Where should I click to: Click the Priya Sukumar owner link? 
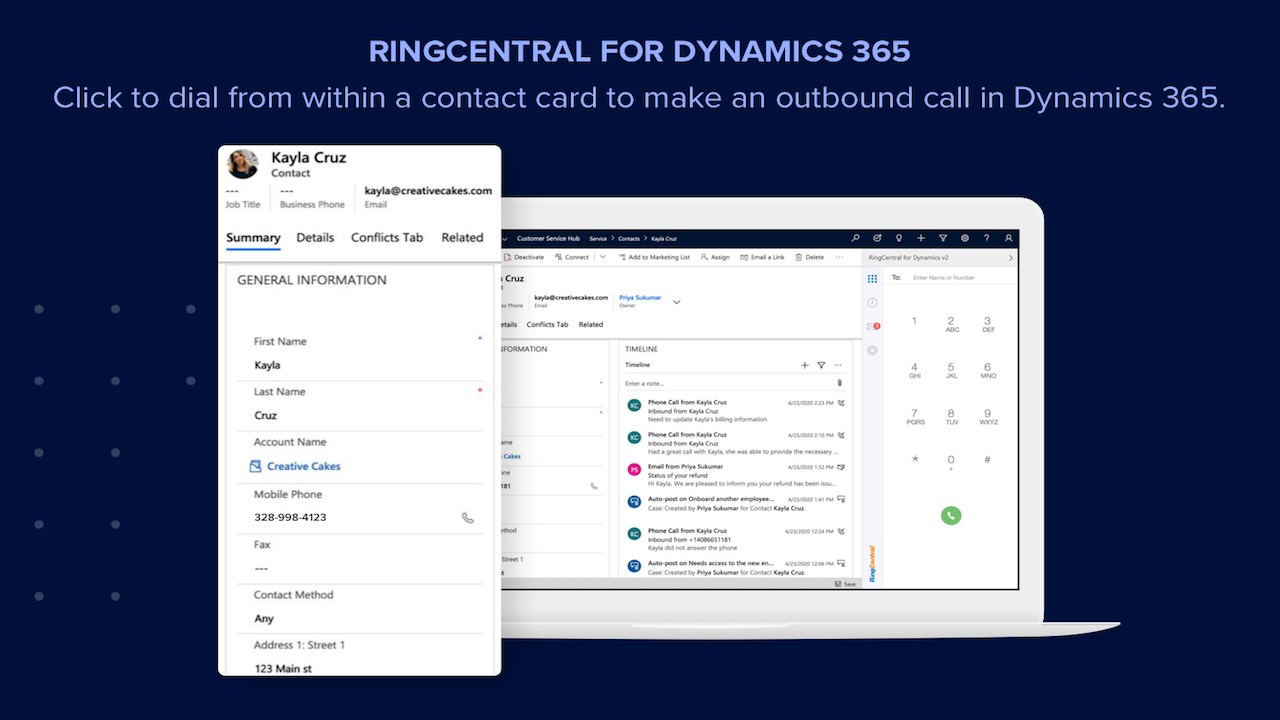pyautogui.click(x=640, y=297)
